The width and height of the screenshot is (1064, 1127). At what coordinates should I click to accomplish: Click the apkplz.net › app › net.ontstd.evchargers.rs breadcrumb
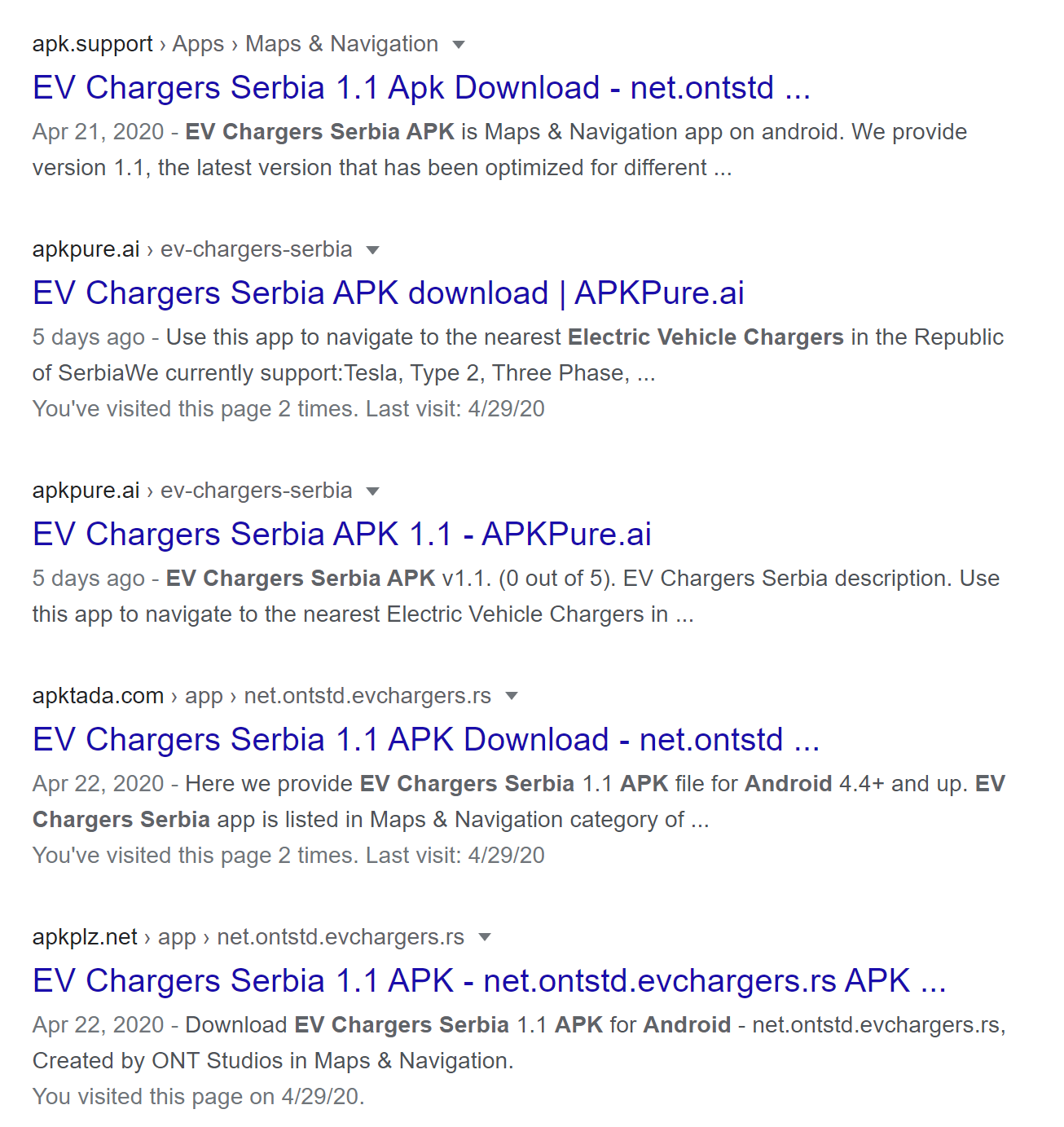pos(248,937)
